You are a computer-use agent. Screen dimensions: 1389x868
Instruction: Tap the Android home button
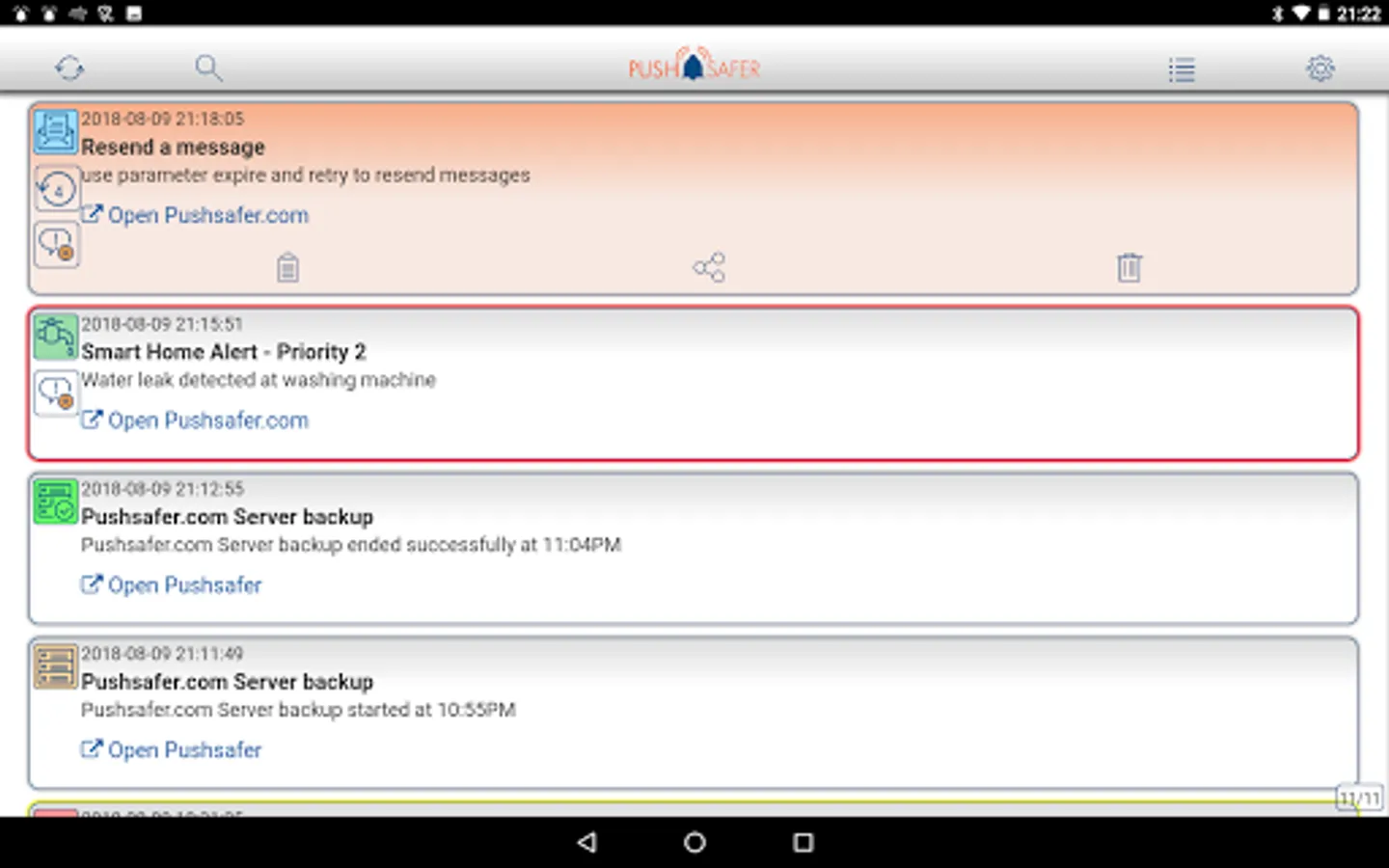click(x=694, y=843)
